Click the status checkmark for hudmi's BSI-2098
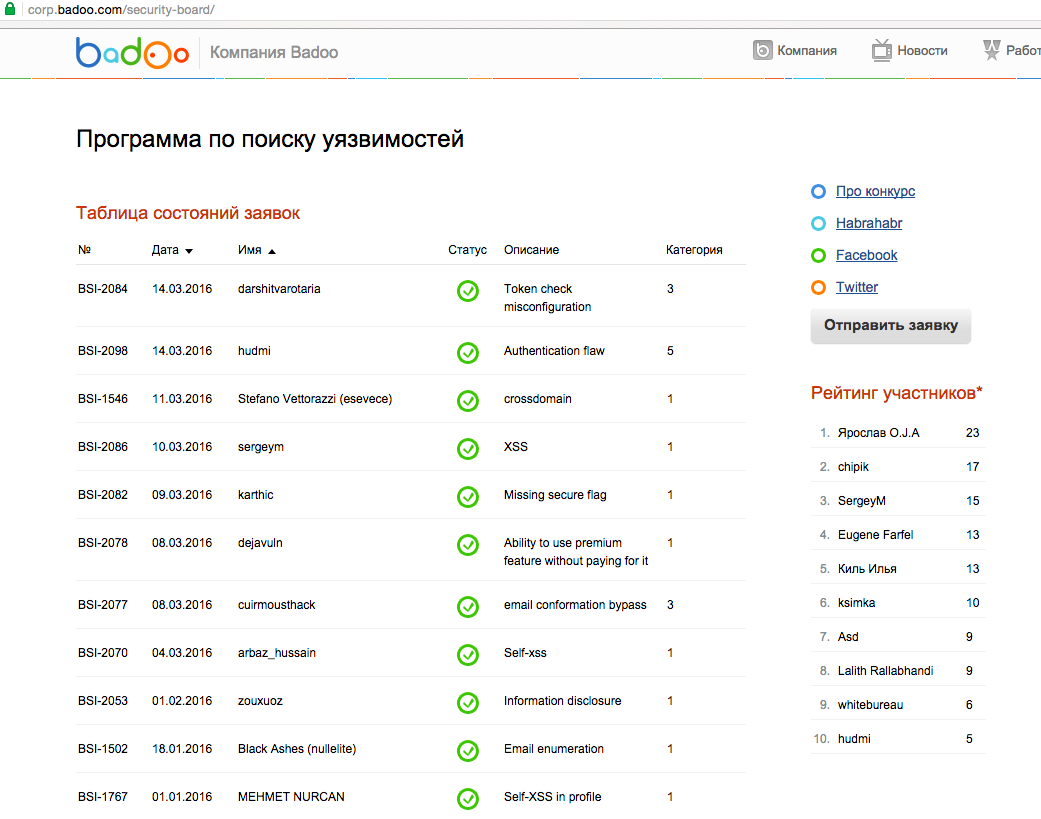The image size is (1041, 819). coord(467,352)
